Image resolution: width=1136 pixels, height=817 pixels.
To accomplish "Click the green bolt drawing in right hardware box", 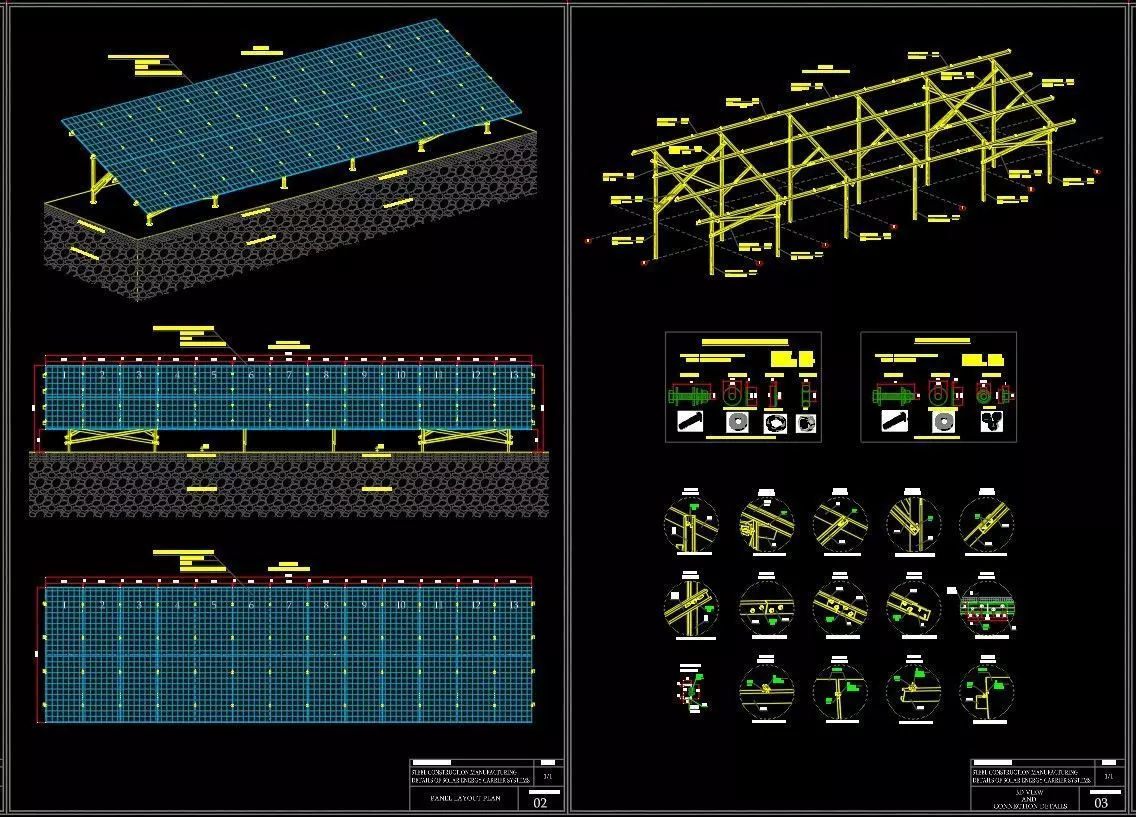I will (x=894, y=396).
